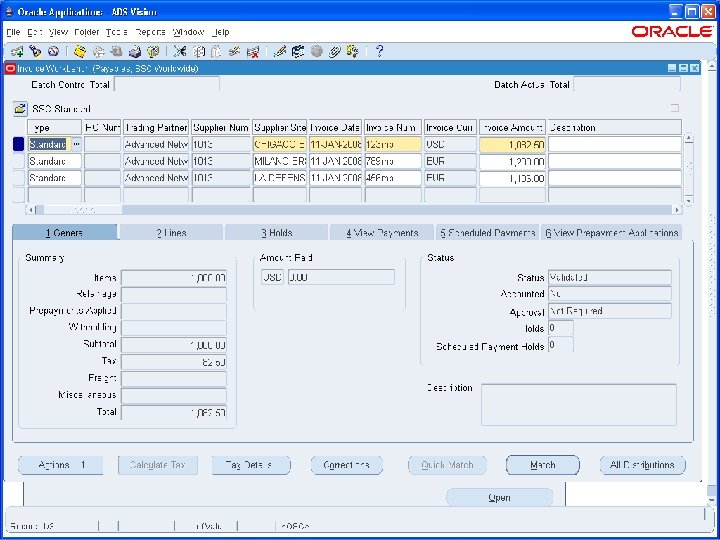Screen dimensions: 720x540
Task: Click the Open button
Action: 499,498
